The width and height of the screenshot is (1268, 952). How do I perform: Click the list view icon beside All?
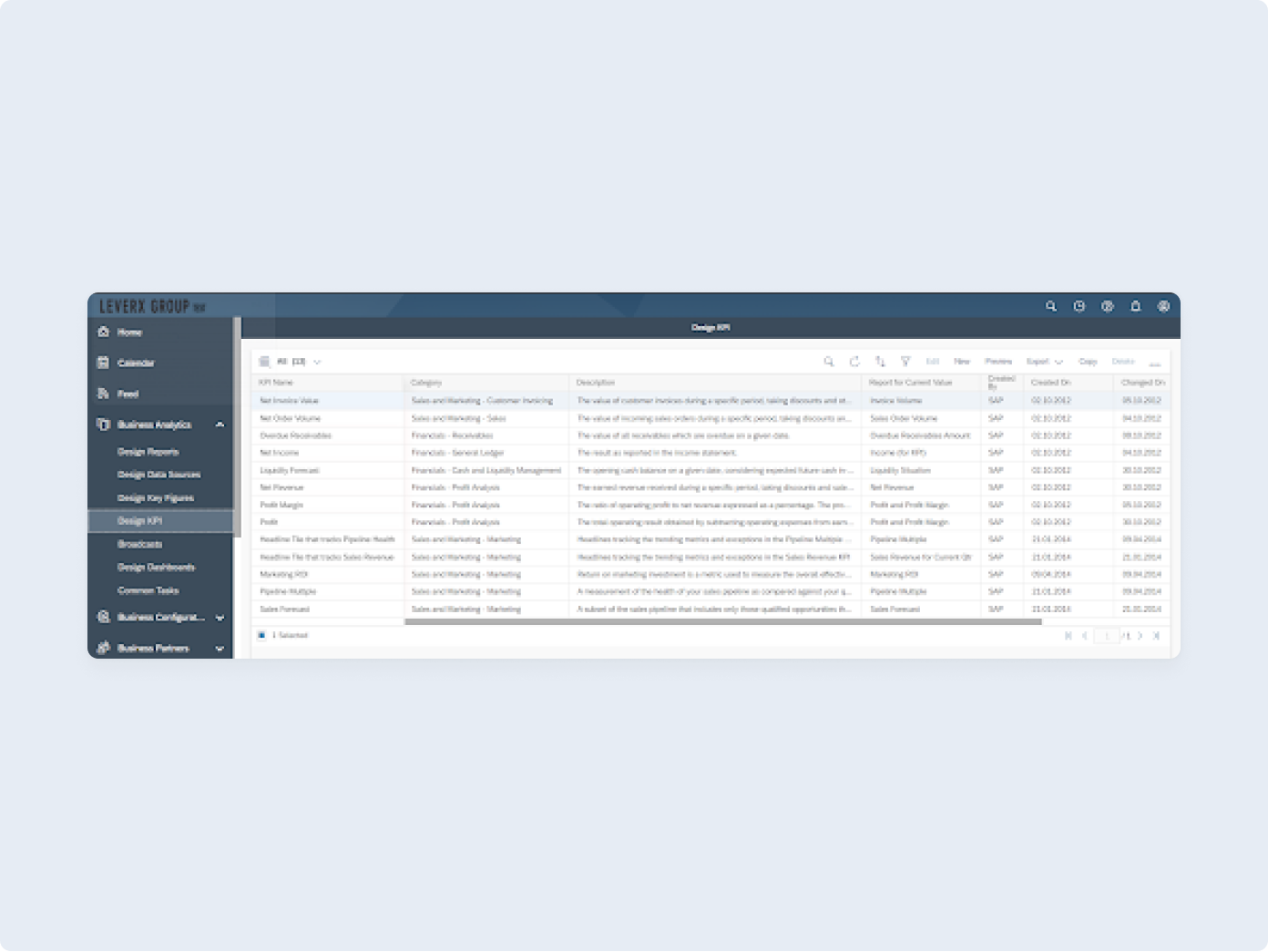[264, 362]
